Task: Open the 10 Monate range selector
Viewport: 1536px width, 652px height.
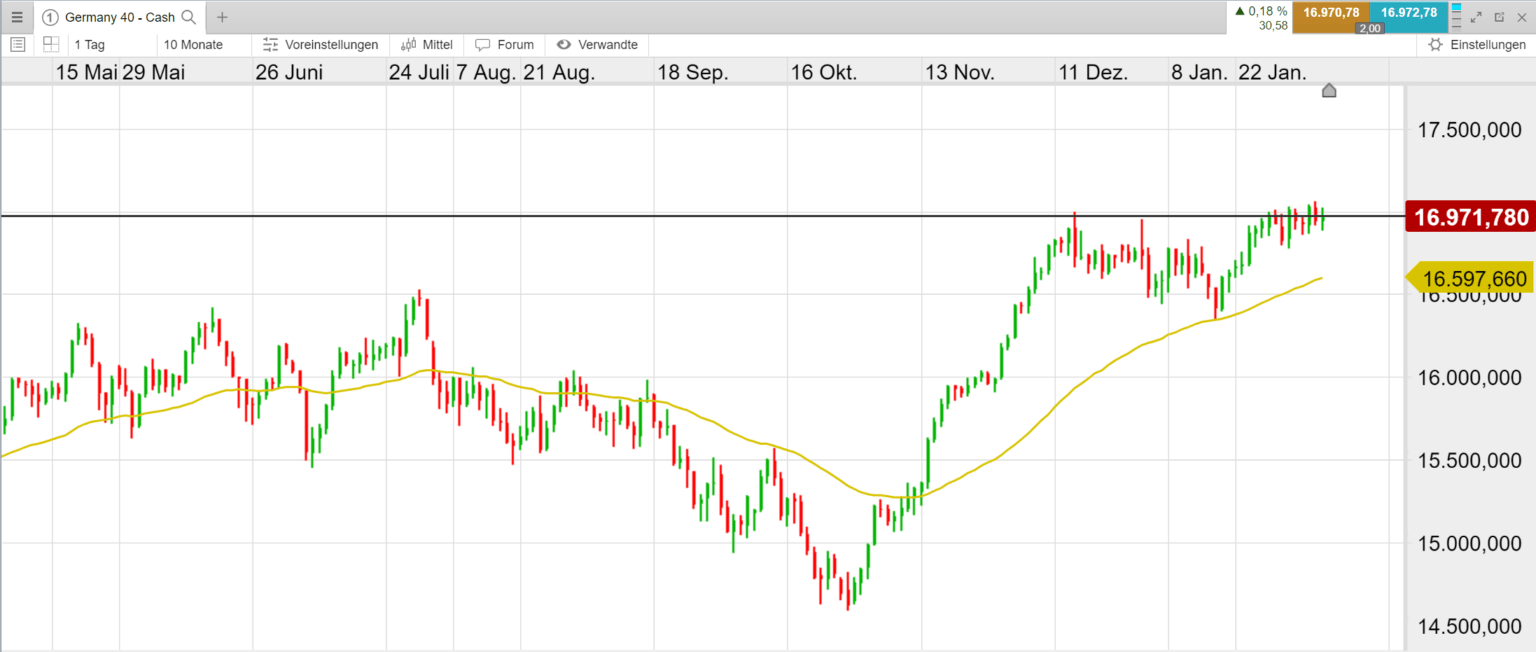Action: pos(194,44)
